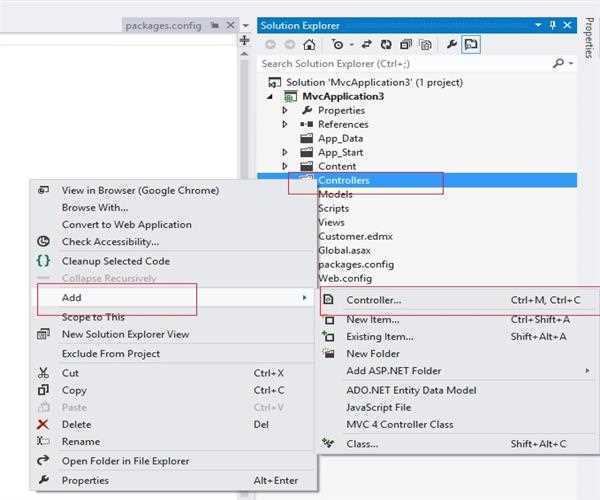The height and width of the screenshot is (500, 600).
Task: Click the search magnifier icon in Solution Explorer
Action: 558,63
